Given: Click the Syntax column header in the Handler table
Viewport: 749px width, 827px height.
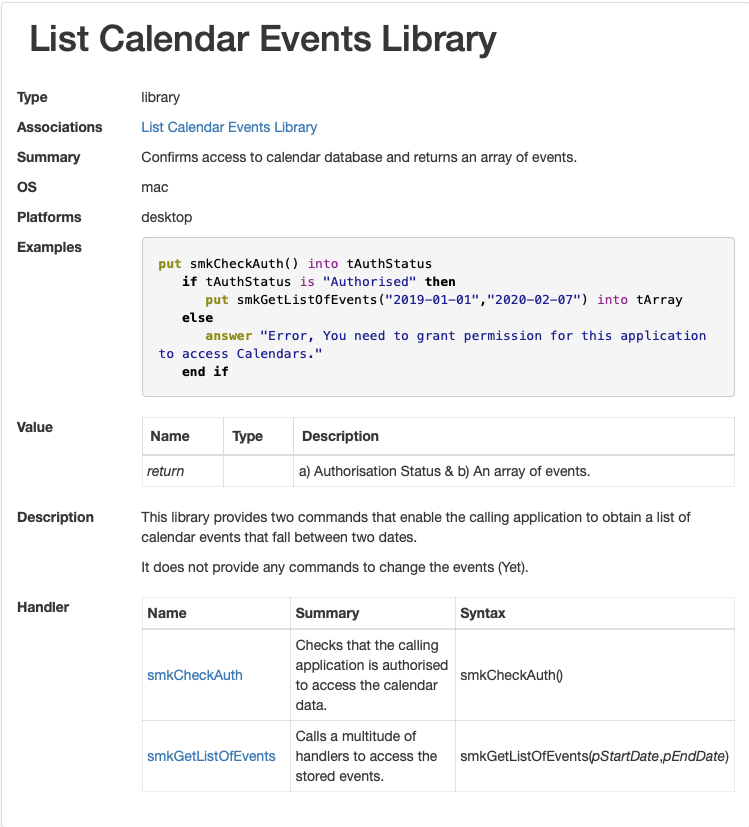Looking at the screenshot, I should (482, 613).
